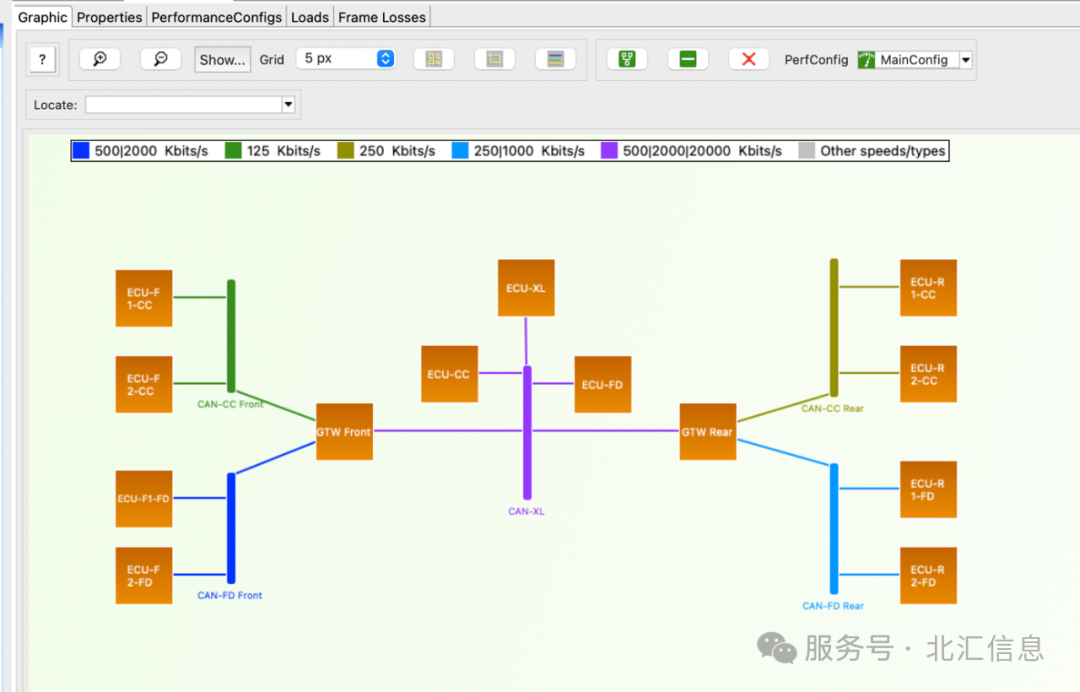The image size is (1080, 692).
Task: Click the CAN-FD Rear label
Action: pos(833,606)
